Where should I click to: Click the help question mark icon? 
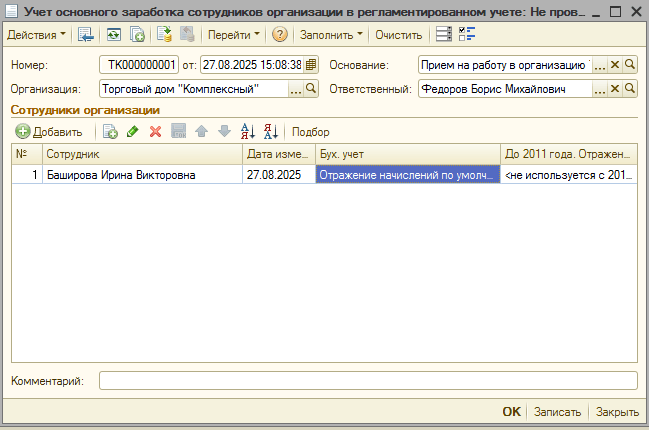pyautogui.click(x=280, y=34)
